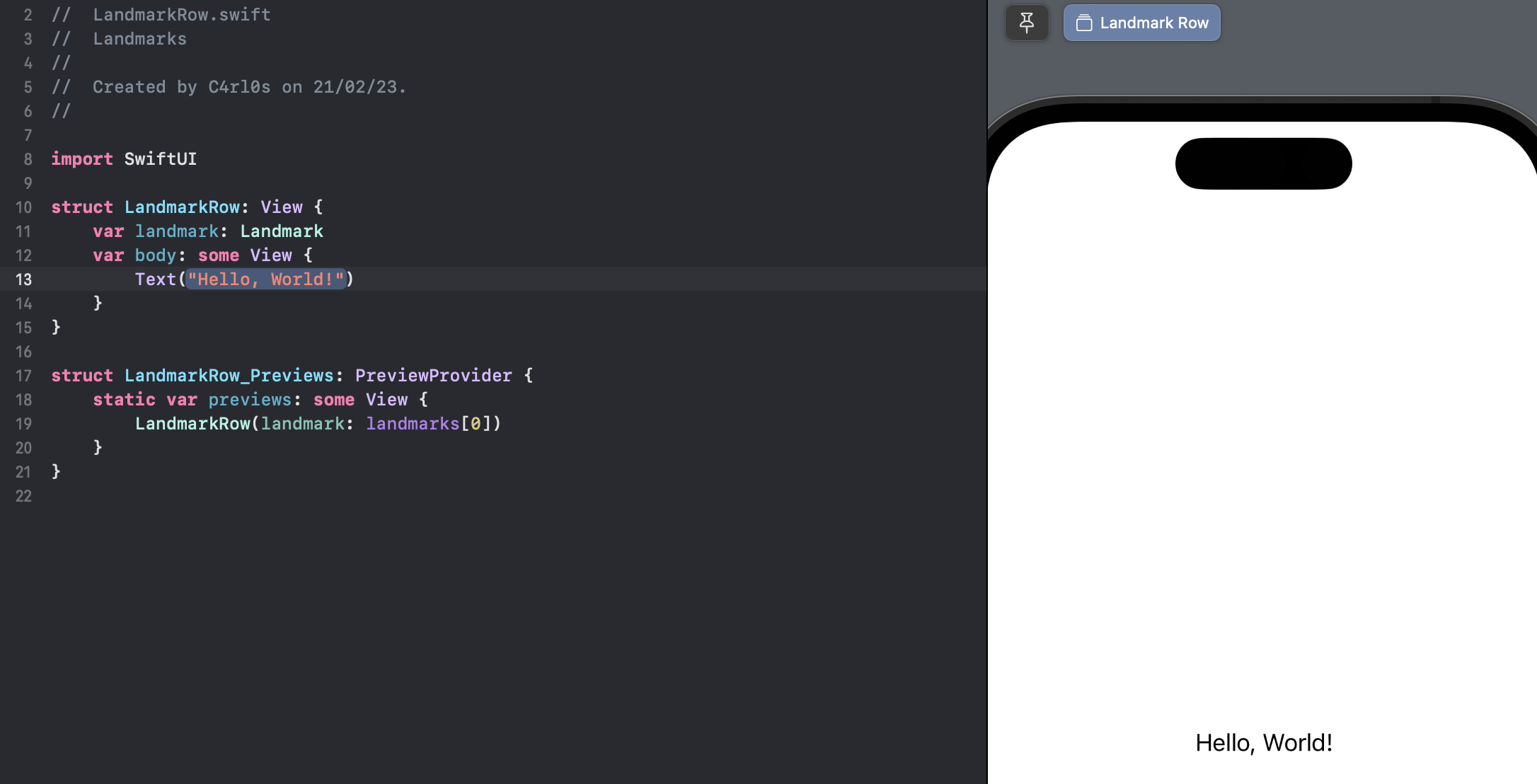Click line number 10 in the gutter
This screenshot has height=784, width=1537.
tap(23, 207)
